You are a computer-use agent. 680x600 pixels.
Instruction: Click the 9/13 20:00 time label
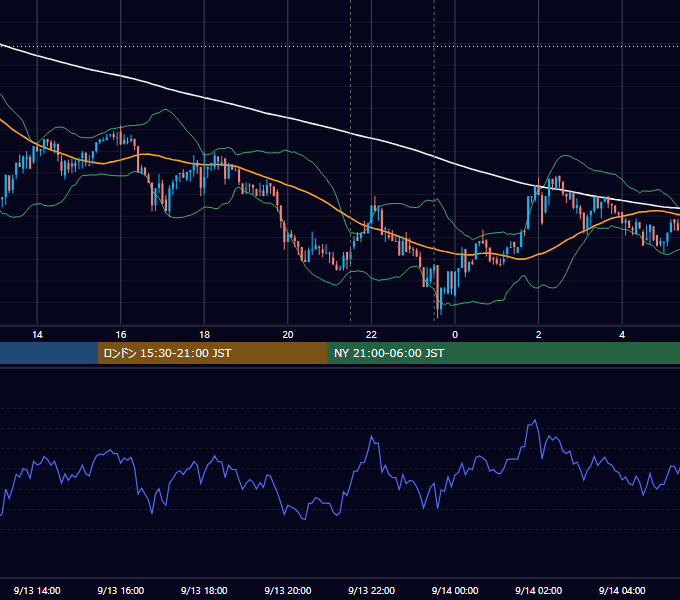point(288,590)
